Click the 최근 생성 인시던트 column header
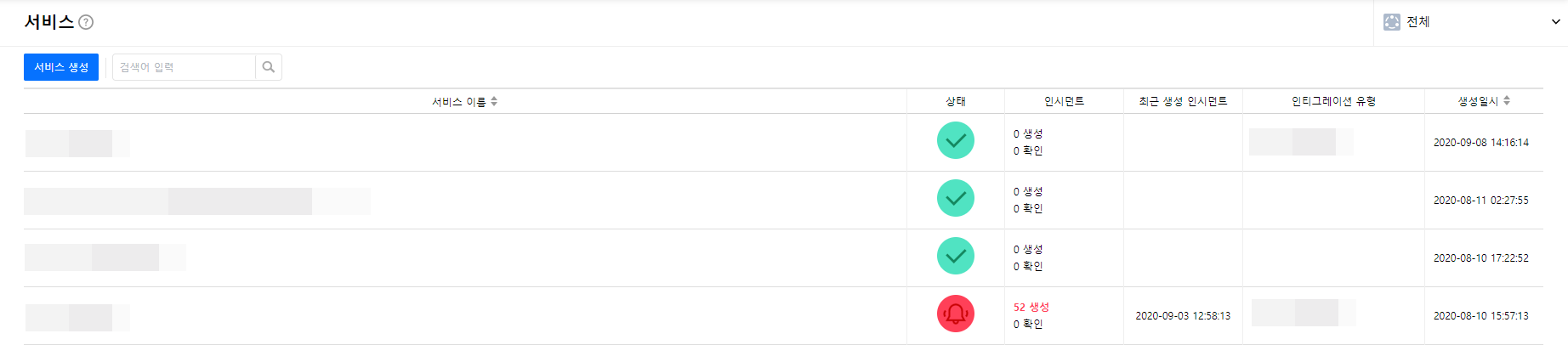Screen dimensions: 1568x345 point(1183,101)
